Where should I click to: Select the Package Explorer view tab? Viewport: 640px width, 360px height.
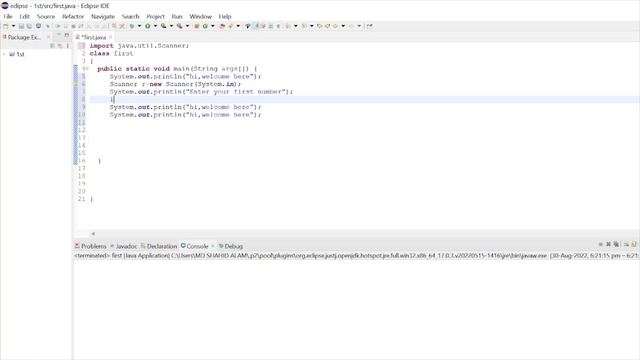pos(23,37)
